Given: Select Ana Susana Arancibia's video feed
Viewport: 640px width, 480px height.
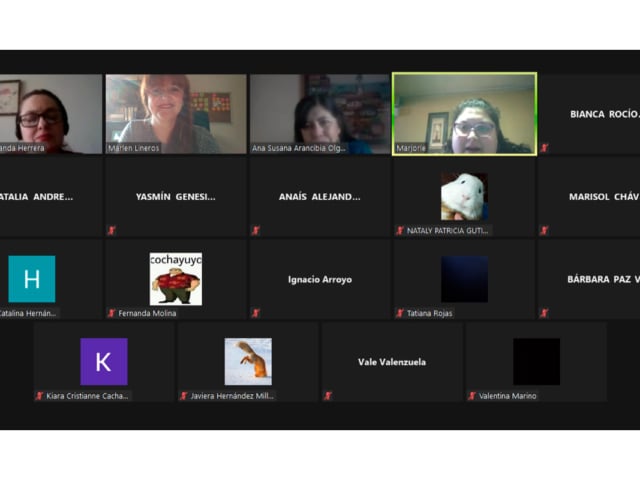Looking at the screenshot, I should (x=320, y=114).
